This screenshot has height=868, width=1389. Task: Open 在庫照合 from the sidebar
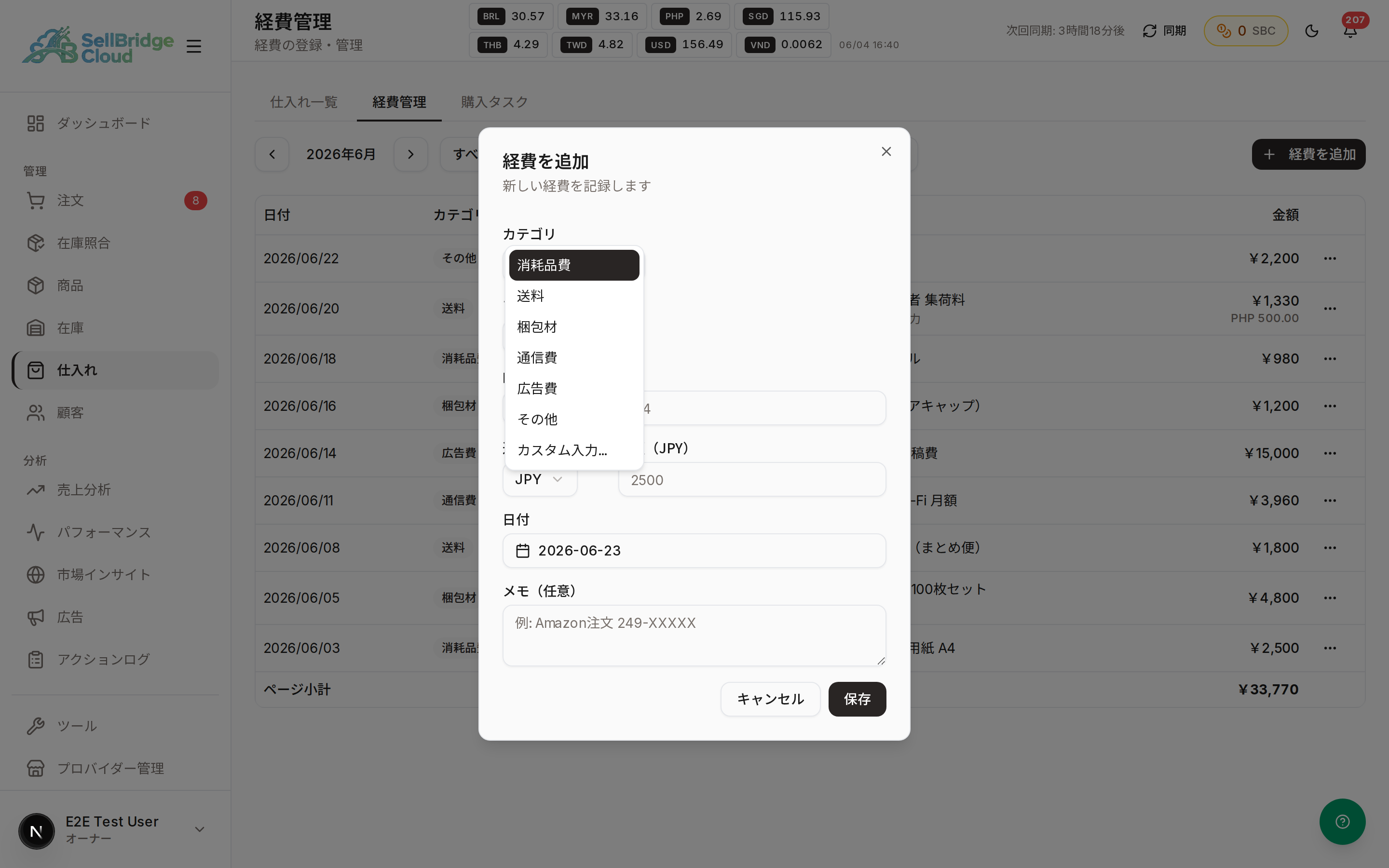tap(115, 243)
